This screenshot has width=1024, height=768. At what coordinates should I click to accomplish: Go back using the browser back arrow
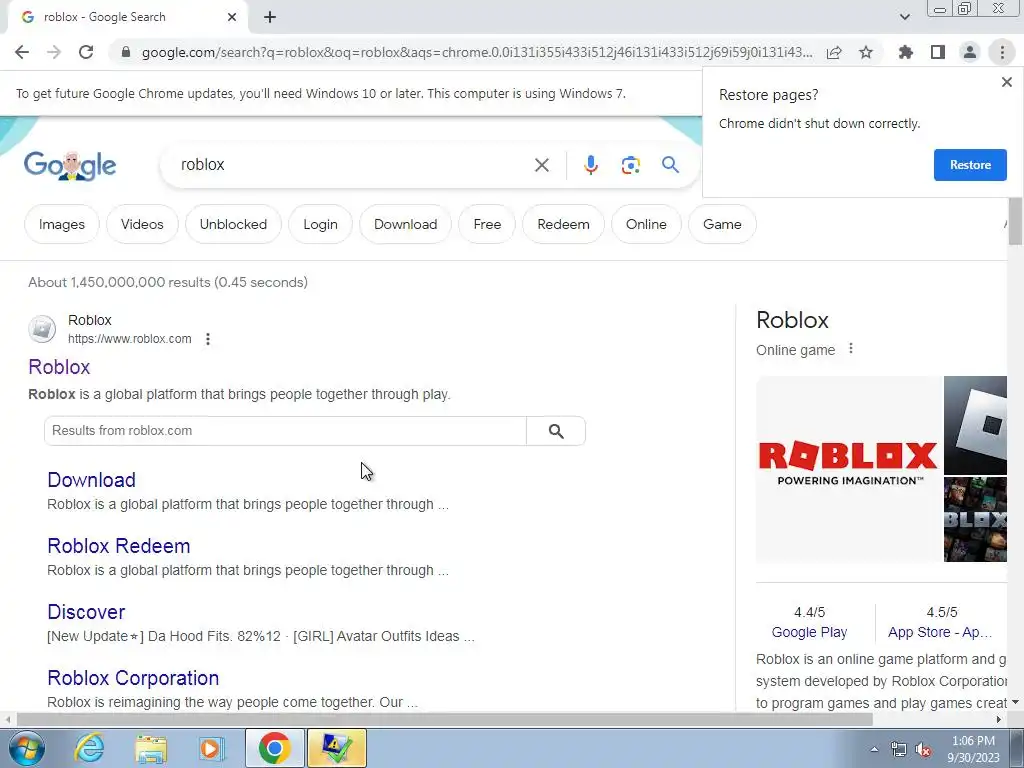point(22,52)
